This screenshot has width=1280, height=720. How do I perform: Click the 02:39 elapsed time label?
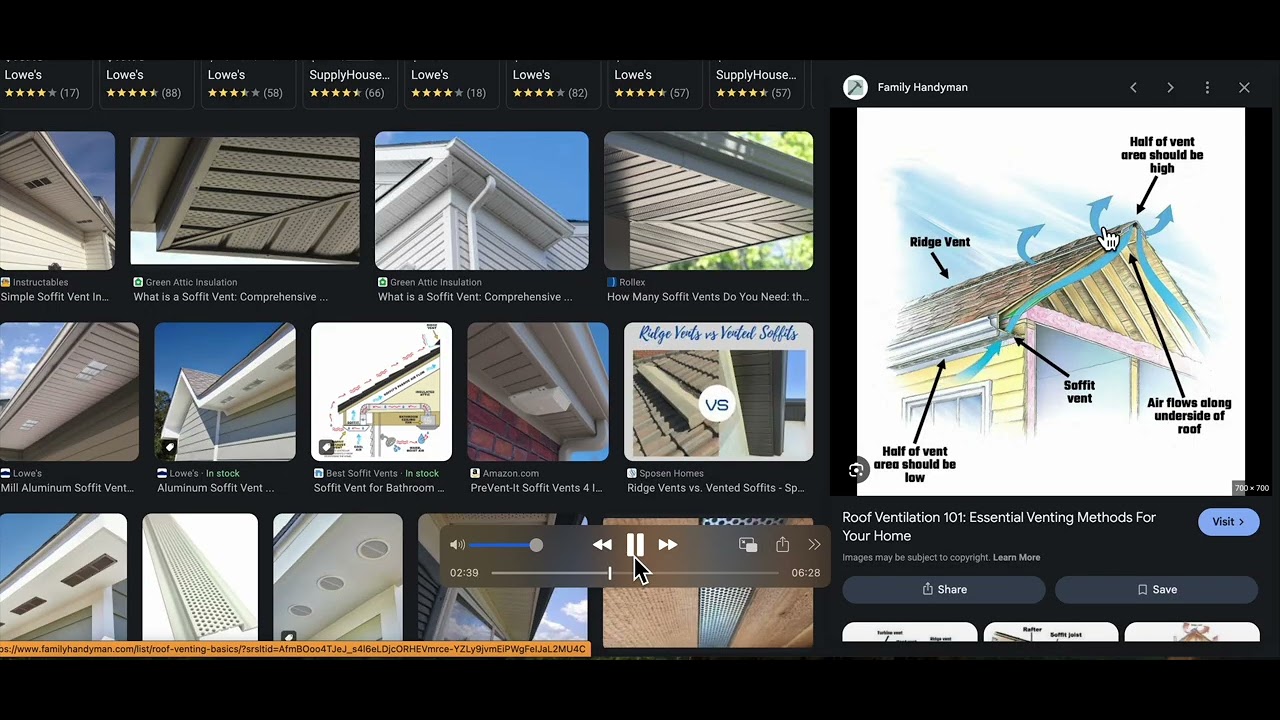[464, 573]
